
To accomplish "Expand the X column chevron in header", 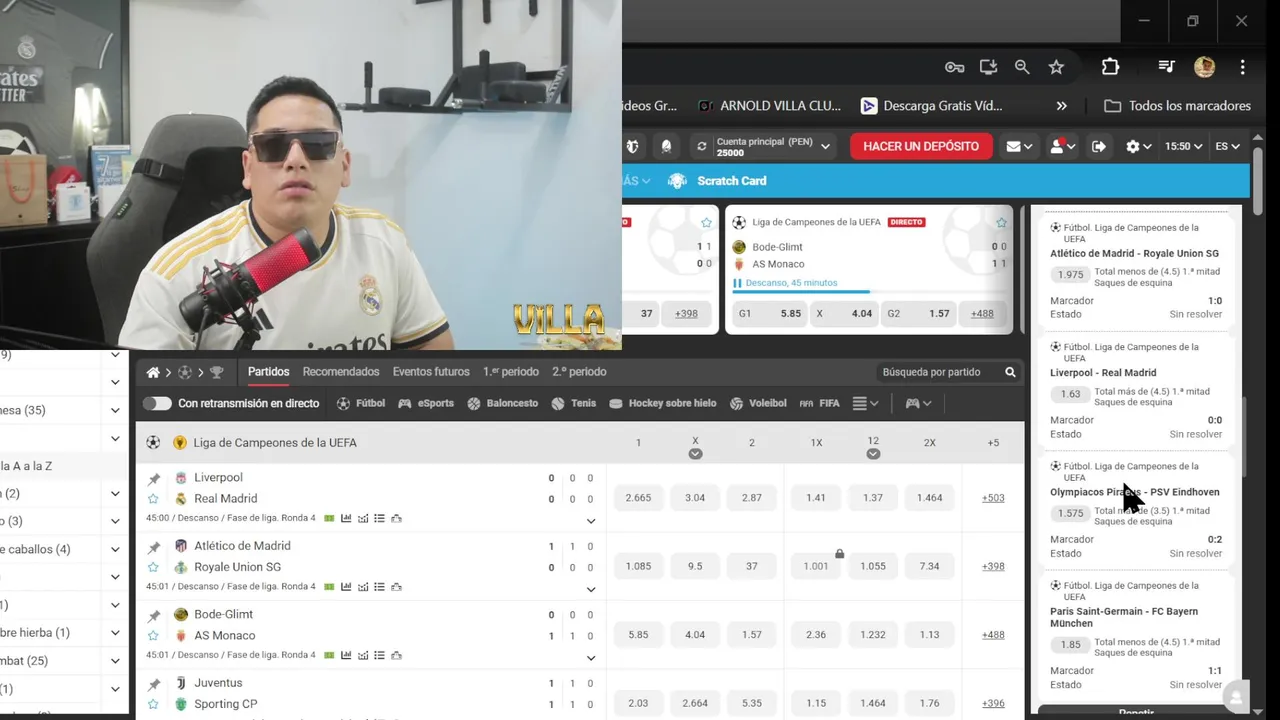I will (695, 454).
